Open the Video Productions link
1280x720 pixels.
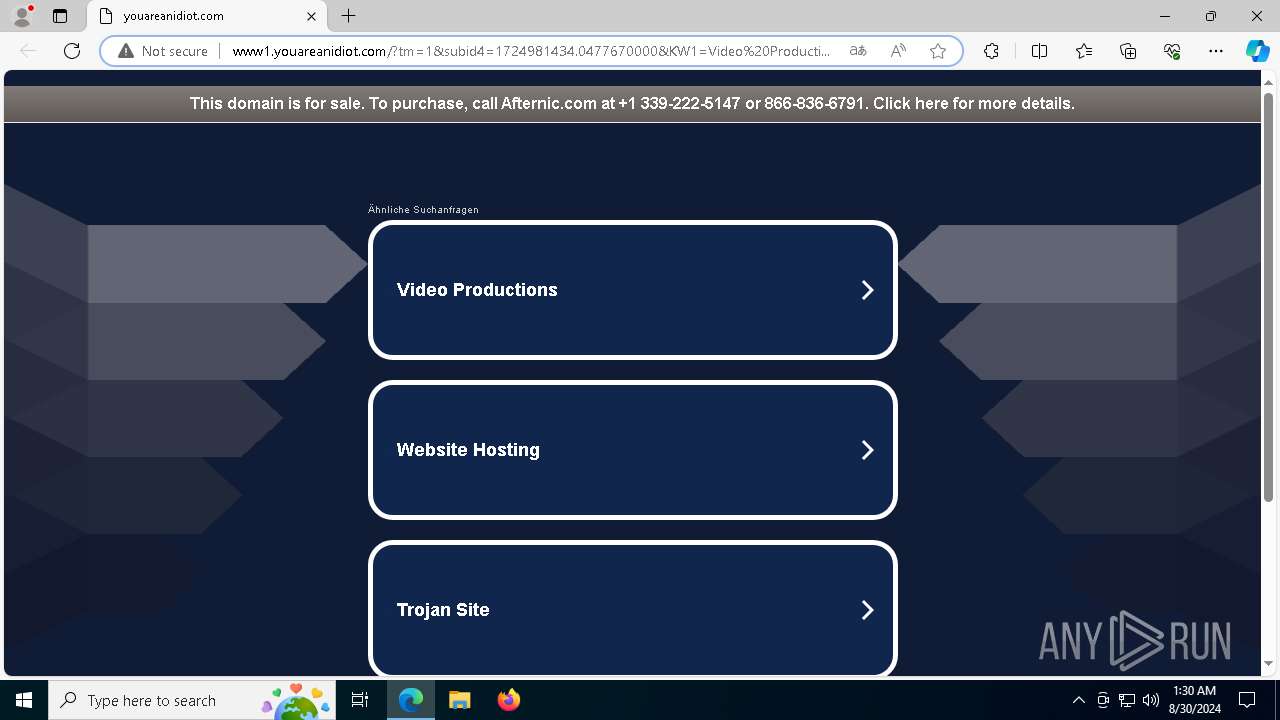[x=633, y=290]
